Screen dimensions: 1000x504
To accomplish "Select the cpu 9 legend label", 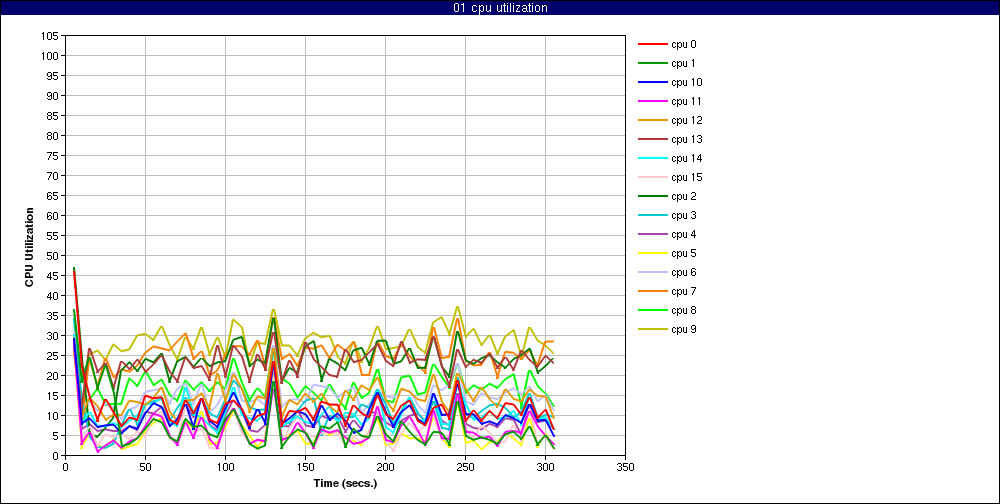I will pyautogui.click(x=684, y=330).
